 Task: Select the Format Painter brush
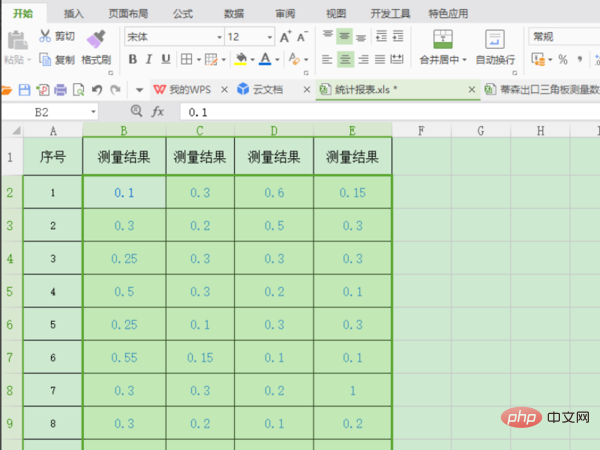point(96,39)
